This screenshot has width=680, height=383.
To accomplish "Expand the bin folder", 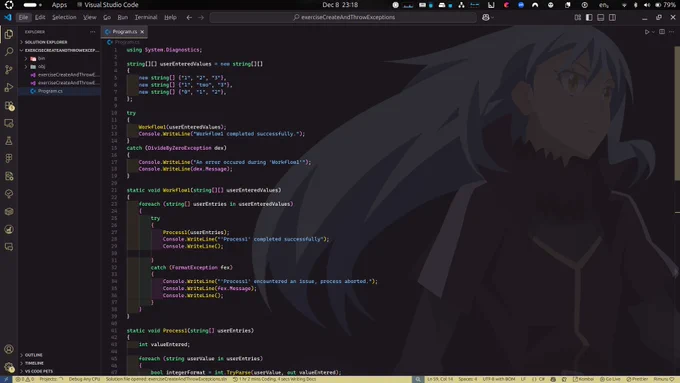I will click(59, 59).
